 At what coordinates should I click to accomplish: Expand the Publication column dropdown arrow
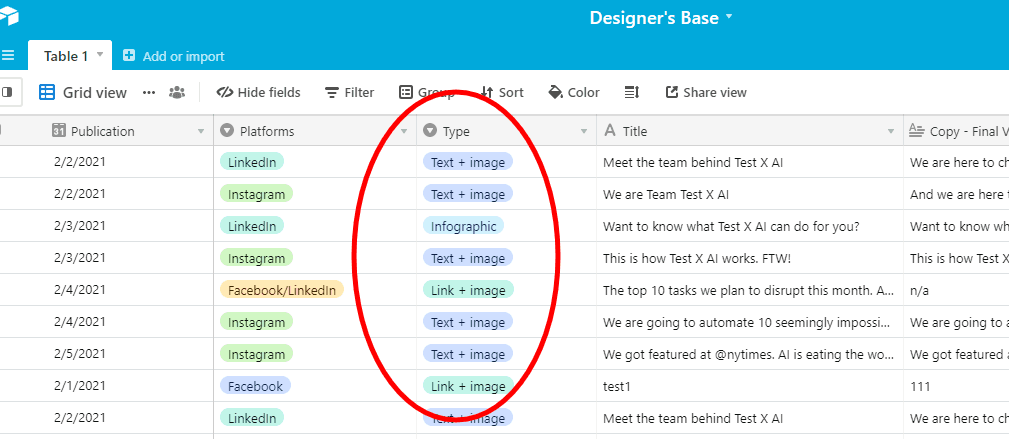tap(202, 131)
